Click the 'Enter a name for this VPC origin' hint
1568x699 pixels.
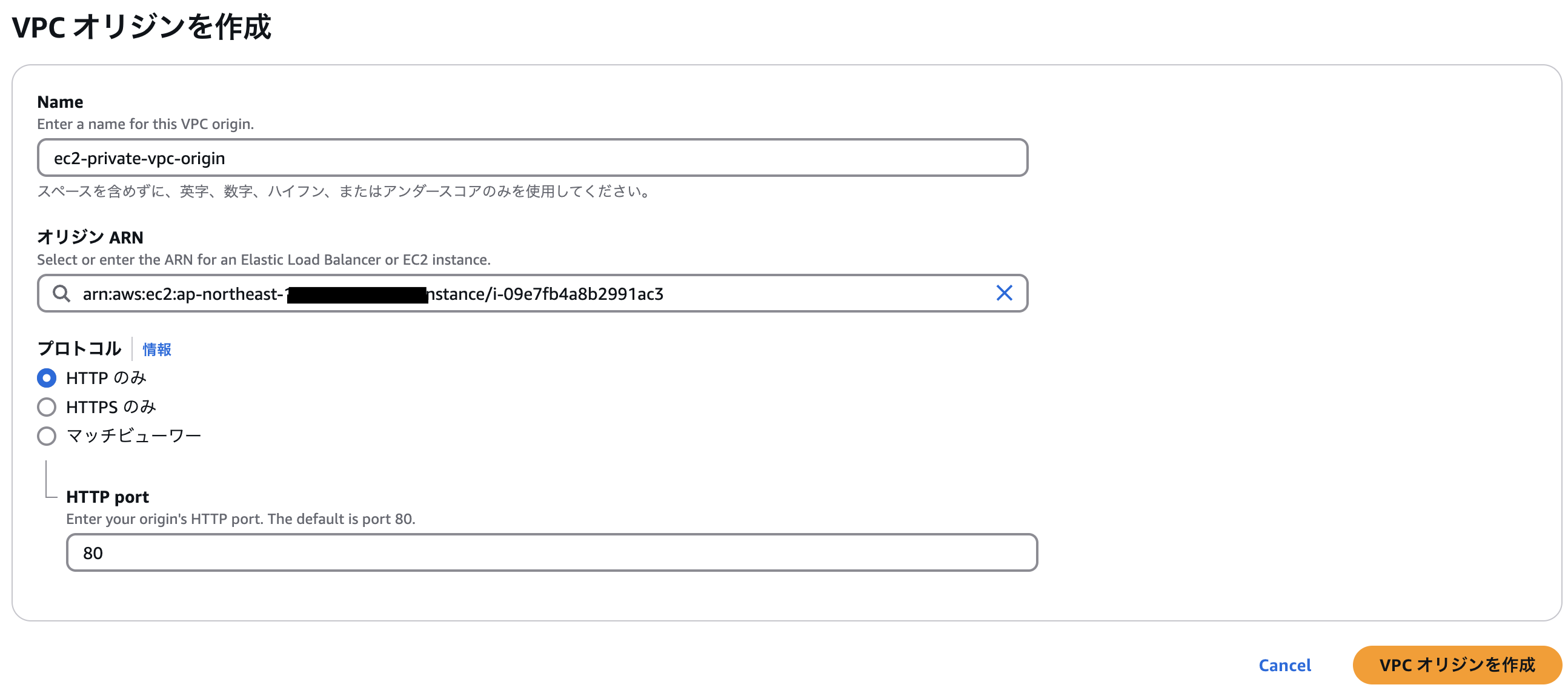145,124
